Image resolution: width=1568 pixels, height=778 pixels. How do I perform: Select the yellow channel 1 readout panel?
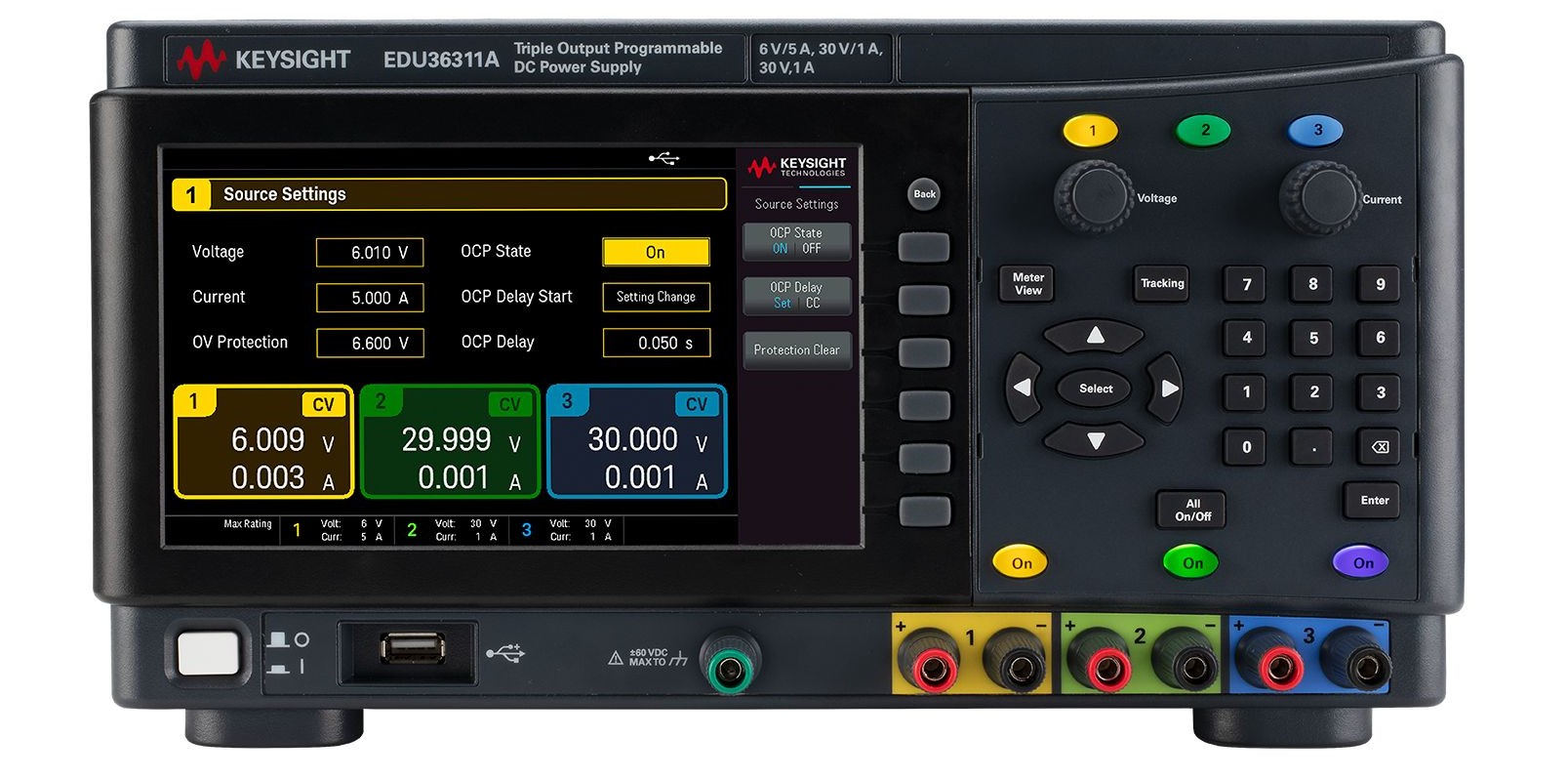(262, 442)
